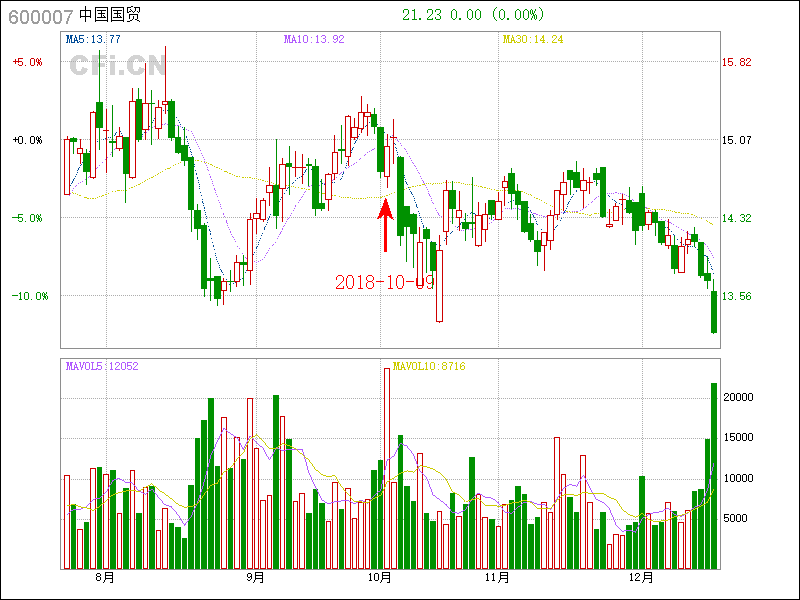The height and width of the screenshot is (600, 800).
Task: Click the 8月 label on the time axis
Action: click(x=104, y=578)
